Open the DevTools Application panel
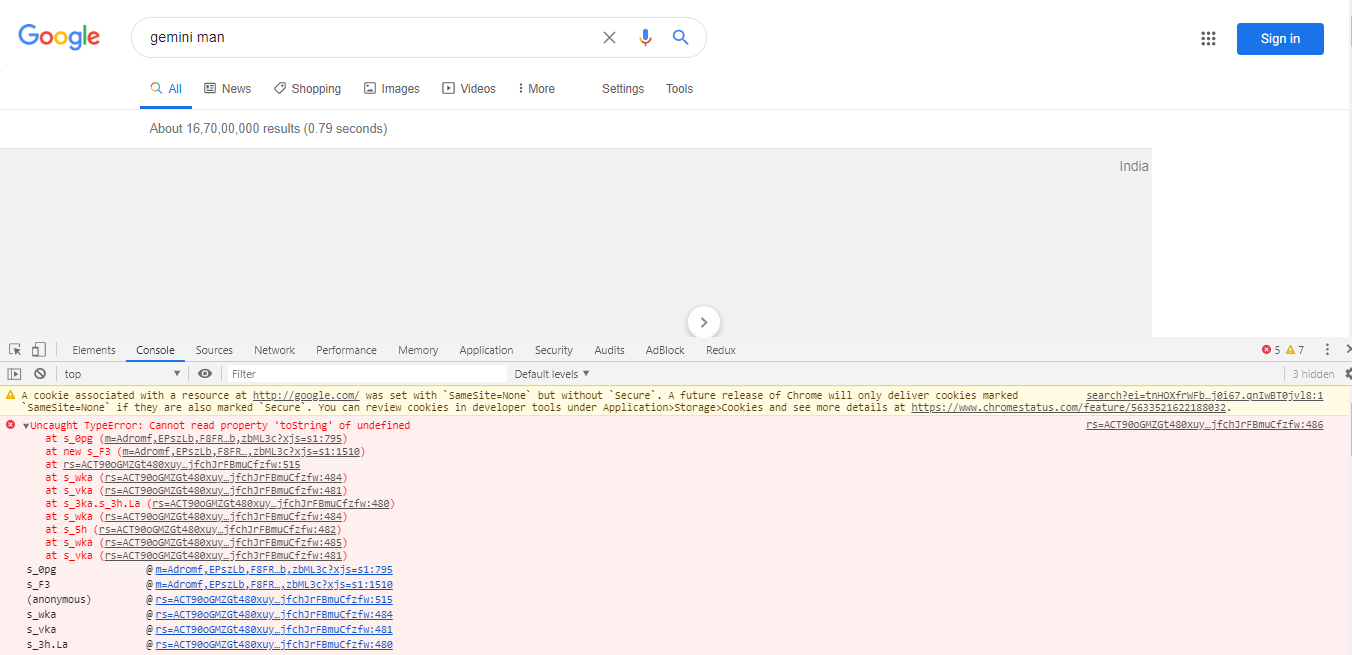Image resolution: width=1352 pixels, height=655 pixels. coord(486,350)
